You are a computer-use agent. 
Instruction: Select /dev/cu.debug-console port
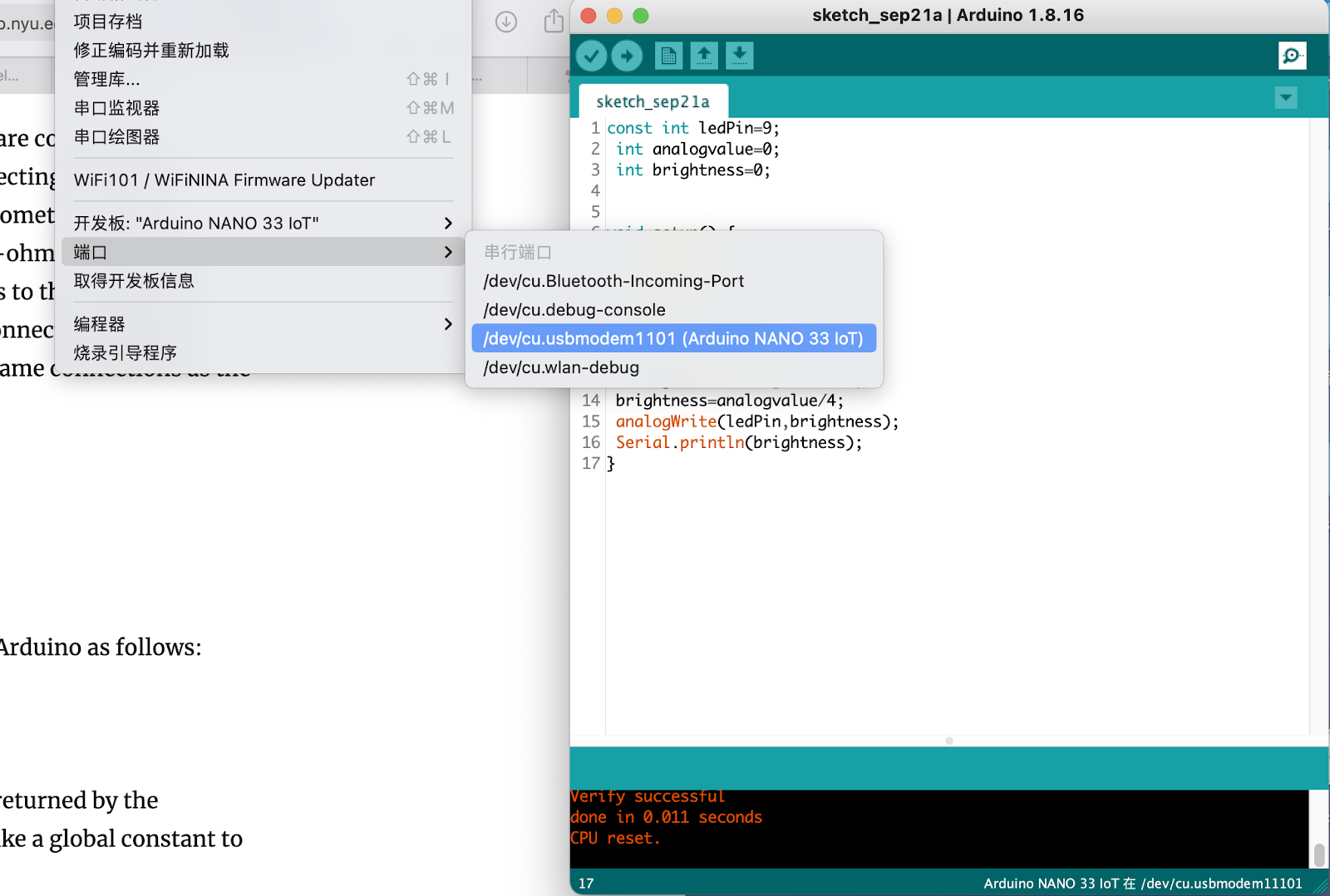673,310
